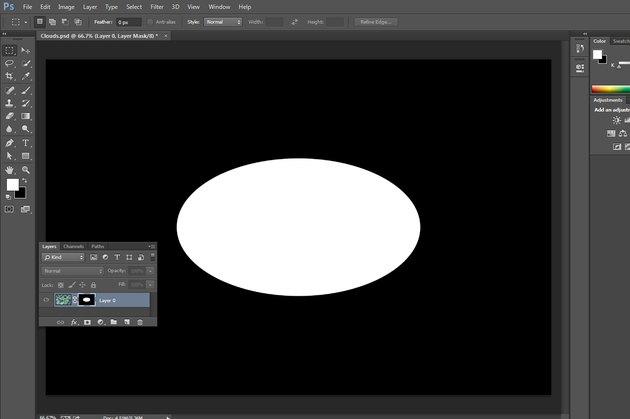Select the Brush tool
Viewport: 630px width, 419px height.
pyautogui.click(x=26, y=90)
